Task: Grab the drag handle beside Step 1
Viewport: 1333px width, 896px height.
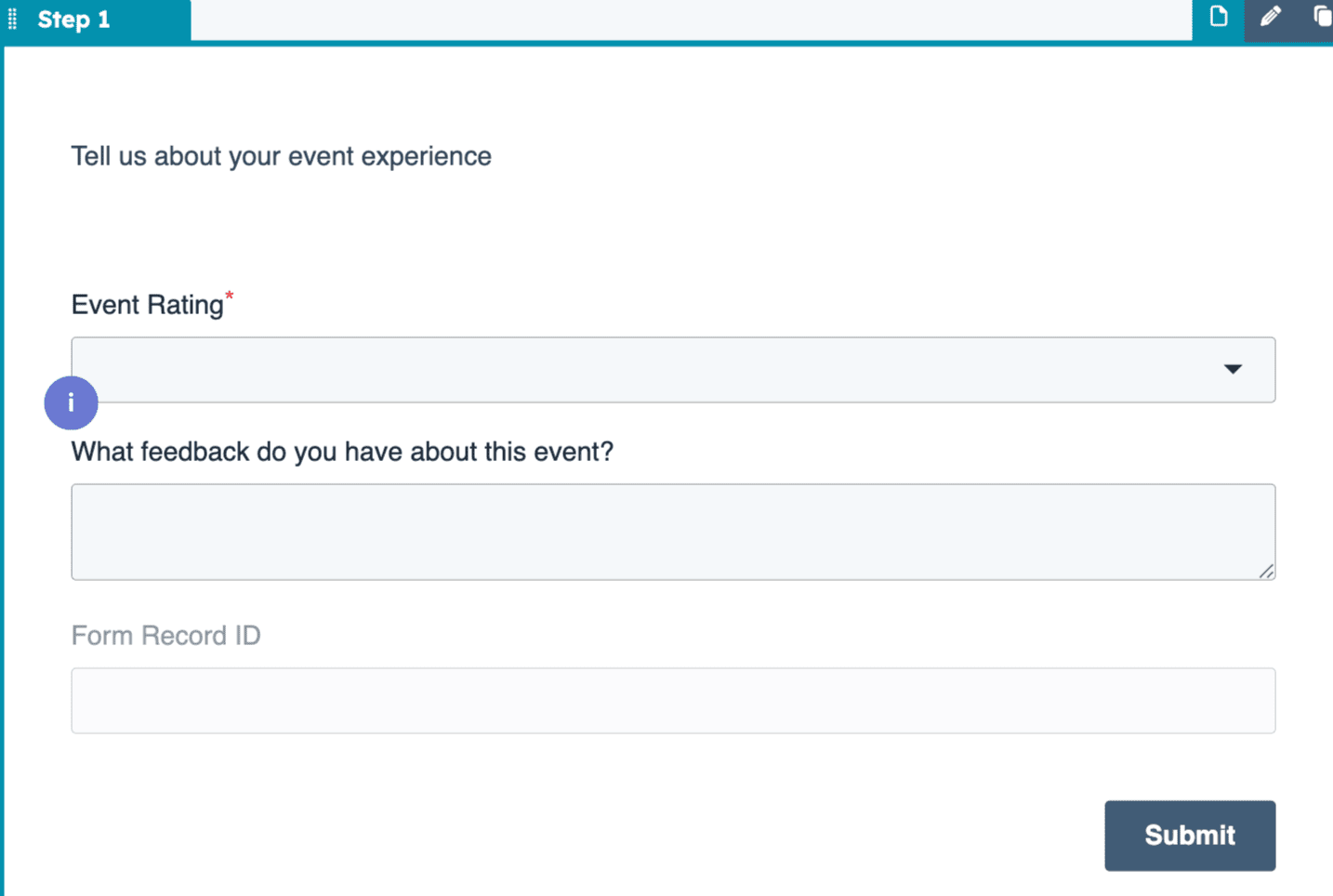Action: tap(12, 20)
